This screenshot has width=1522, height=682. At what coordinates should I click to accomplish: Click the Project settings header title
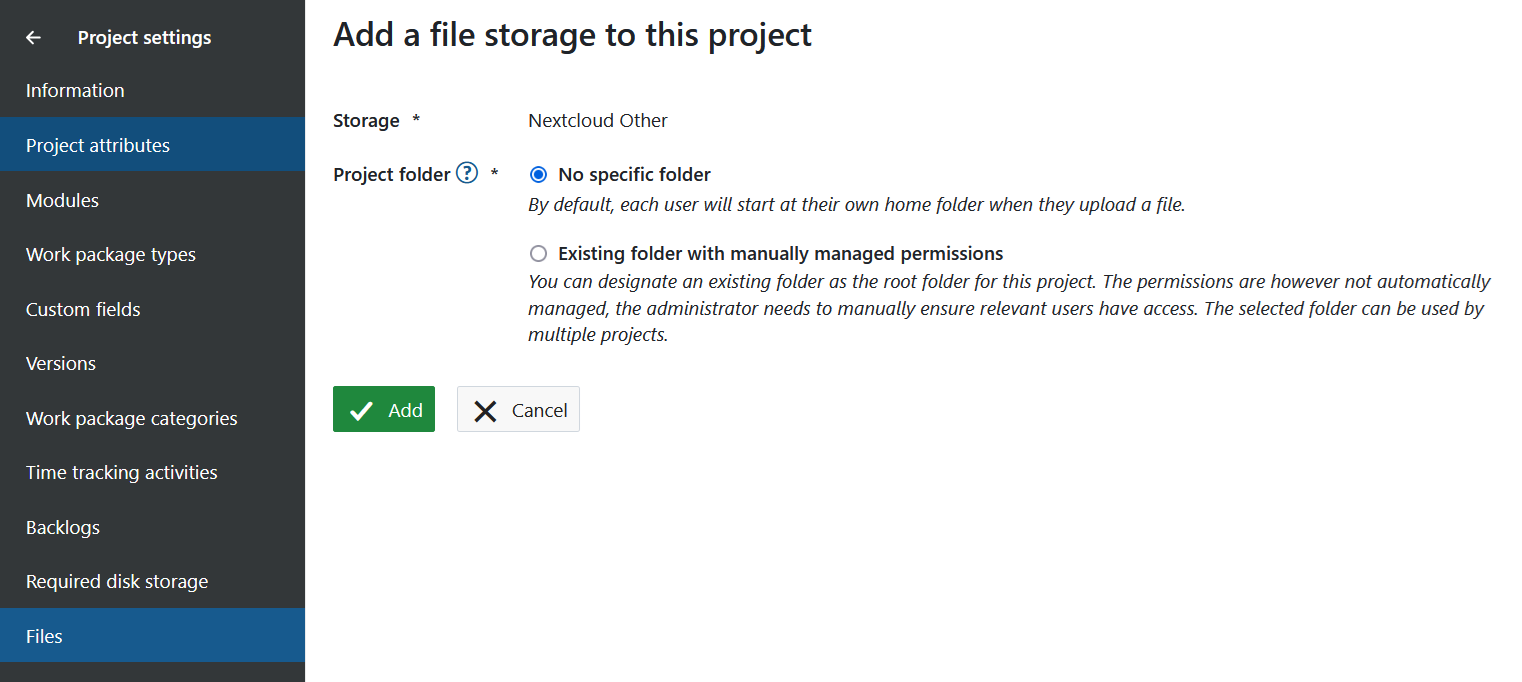(145, 38)
